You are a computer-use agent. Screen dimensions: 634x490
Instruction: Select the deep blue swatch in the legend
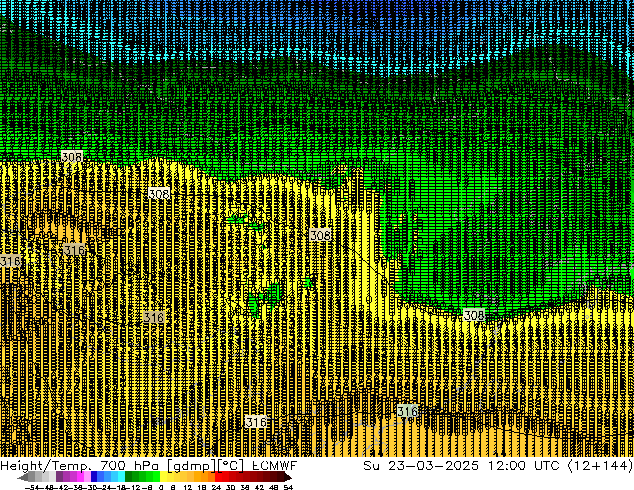point(94,476)
